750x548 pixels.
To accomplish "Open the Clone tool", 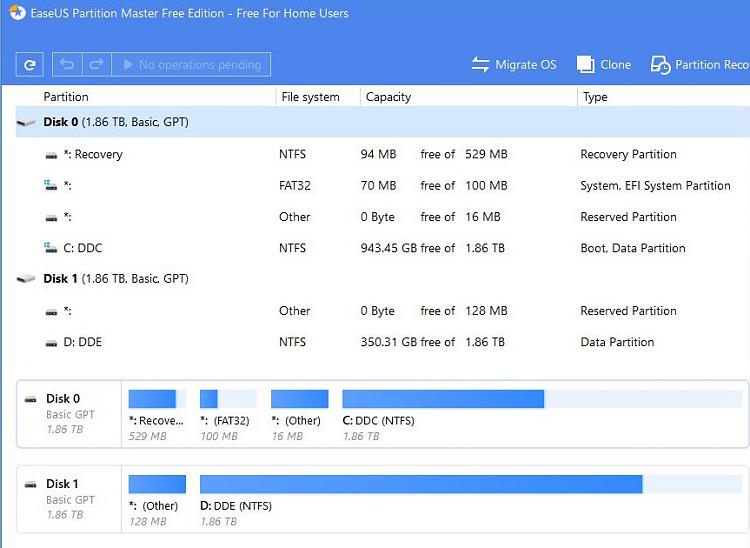I will (x=604, y=65).
